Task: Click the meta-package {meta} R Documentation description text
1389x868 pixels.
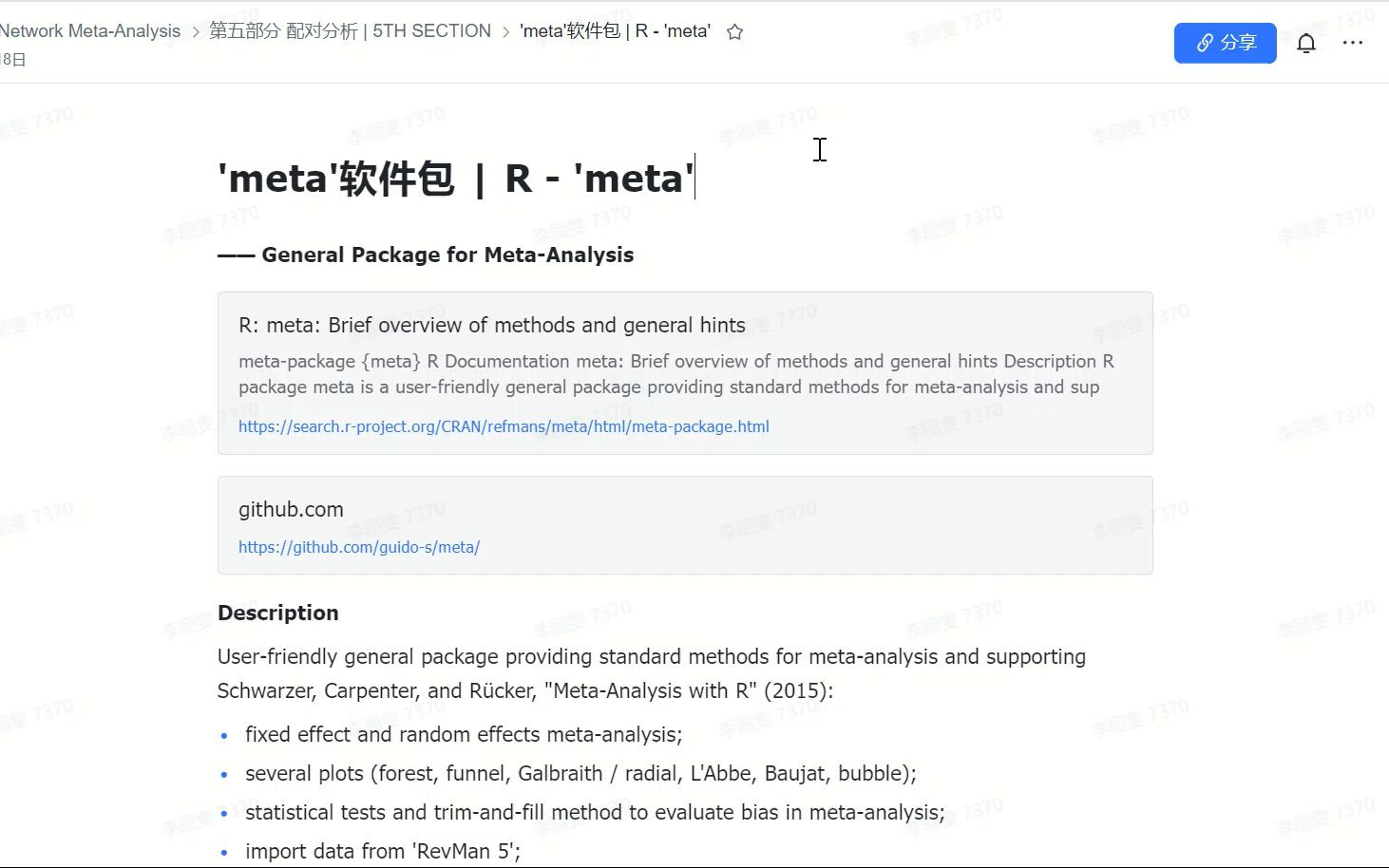Action: tap(676, 374)
